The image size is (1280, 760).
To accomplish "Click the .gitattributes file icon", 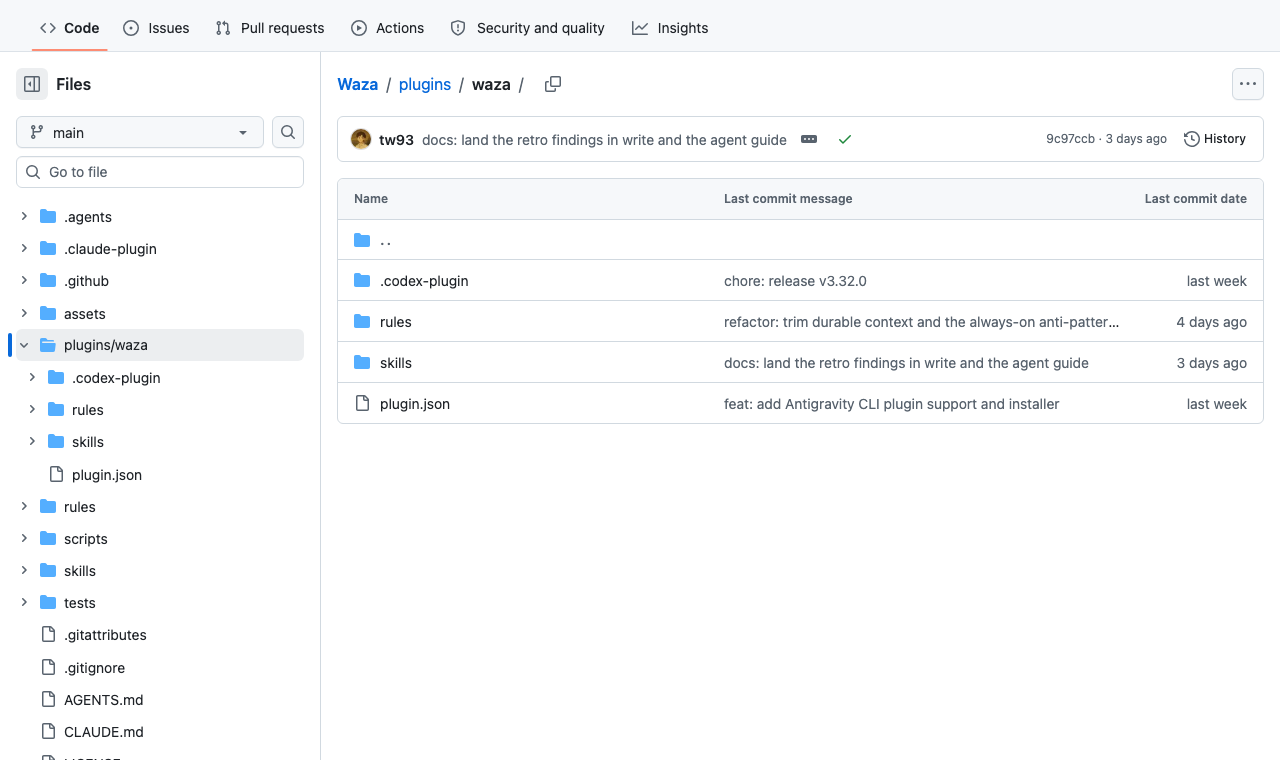I will point(48,635).
